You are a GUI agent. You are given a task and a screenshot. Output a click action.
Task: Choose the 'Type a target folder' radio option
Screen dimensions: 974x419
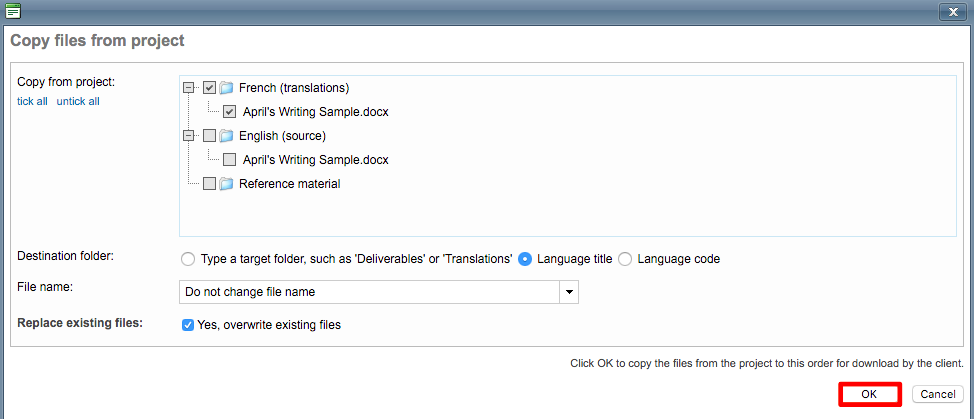(x=188, y=259)
